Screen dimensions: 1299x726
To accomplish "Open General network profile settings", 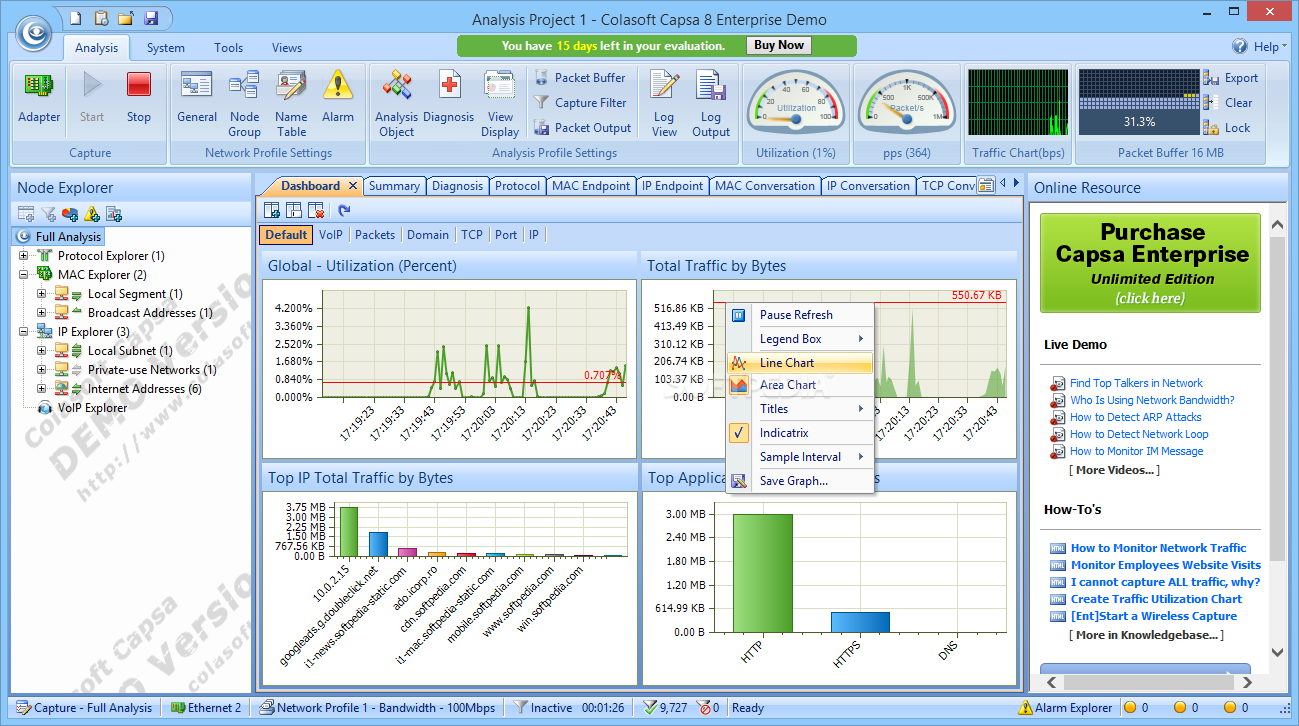I will pos(197,97).
